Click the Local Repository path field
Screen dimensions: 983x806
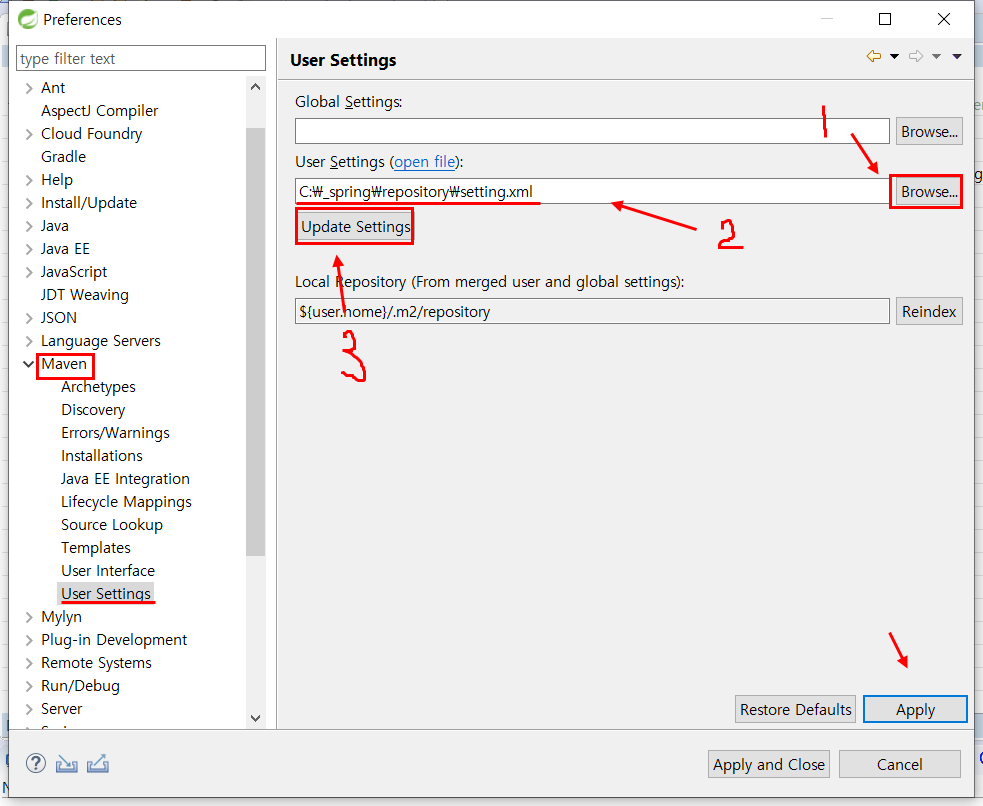pyautogui.click(x=592, y=311)
